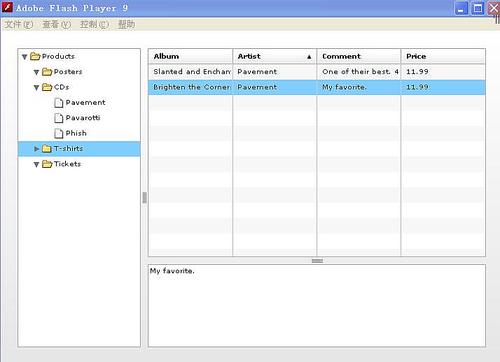This screenshot has width=500, height=362.
Task: Select the Pavarotti tree label
Action: click(x=83, y=118)
